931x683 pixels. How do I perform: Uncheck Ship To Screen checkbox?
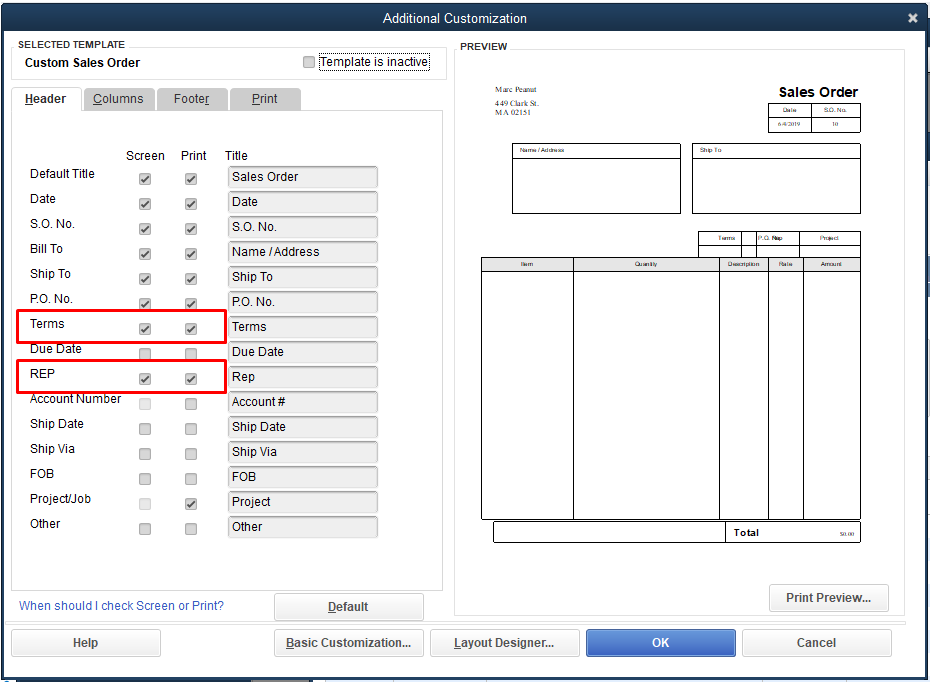(145, 279)
